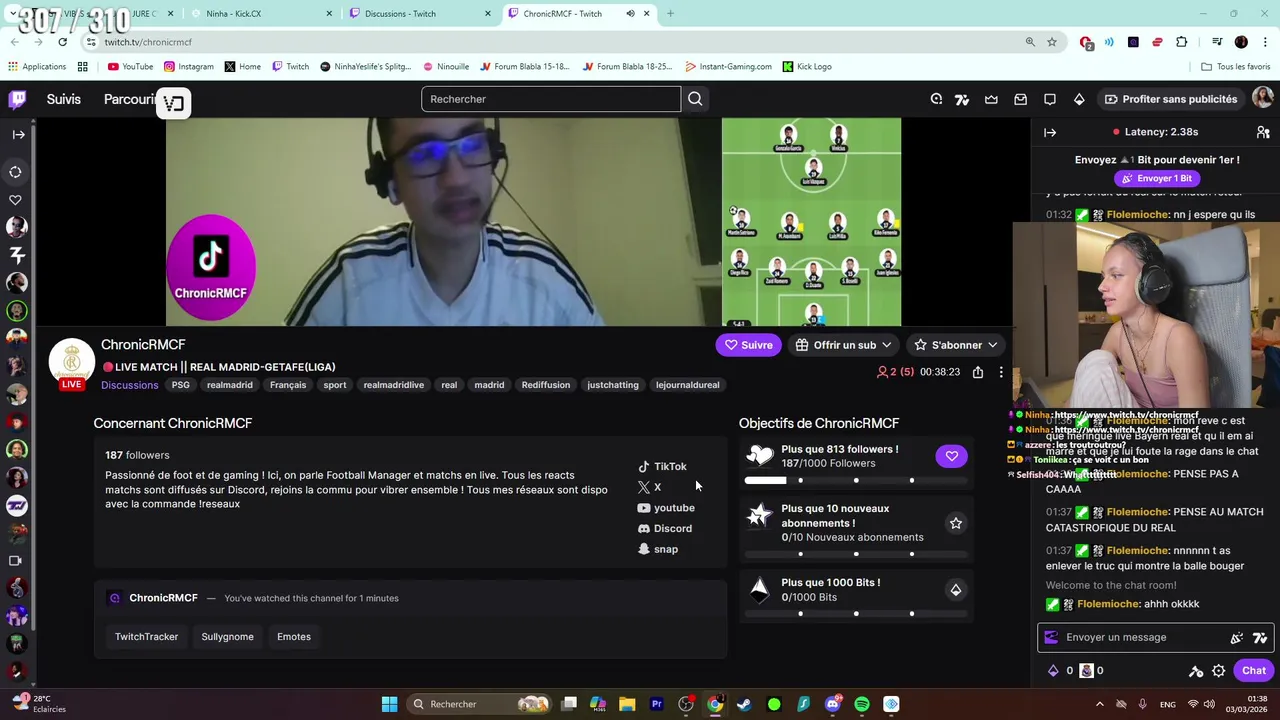Click followers goal progress bar

pos(856,481)
